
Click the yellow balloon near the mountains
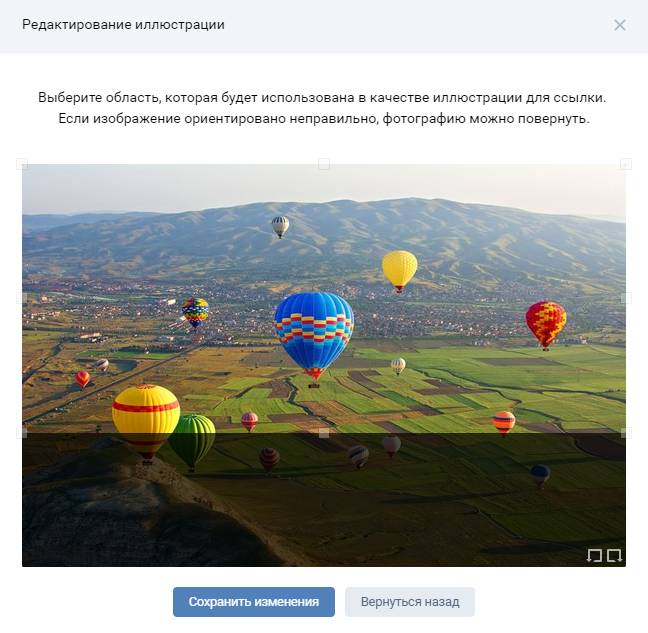(x=400, y=269)
